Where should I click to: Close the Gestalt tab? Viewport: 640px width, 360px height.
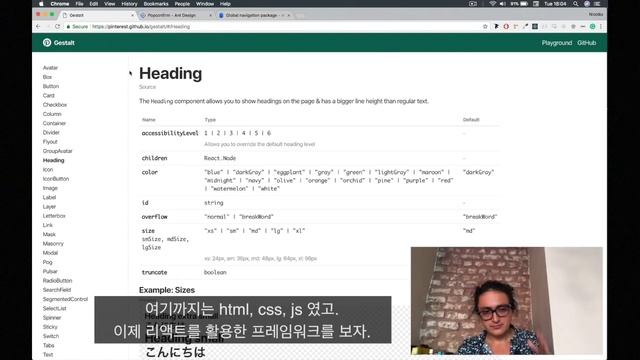point(132,15)
